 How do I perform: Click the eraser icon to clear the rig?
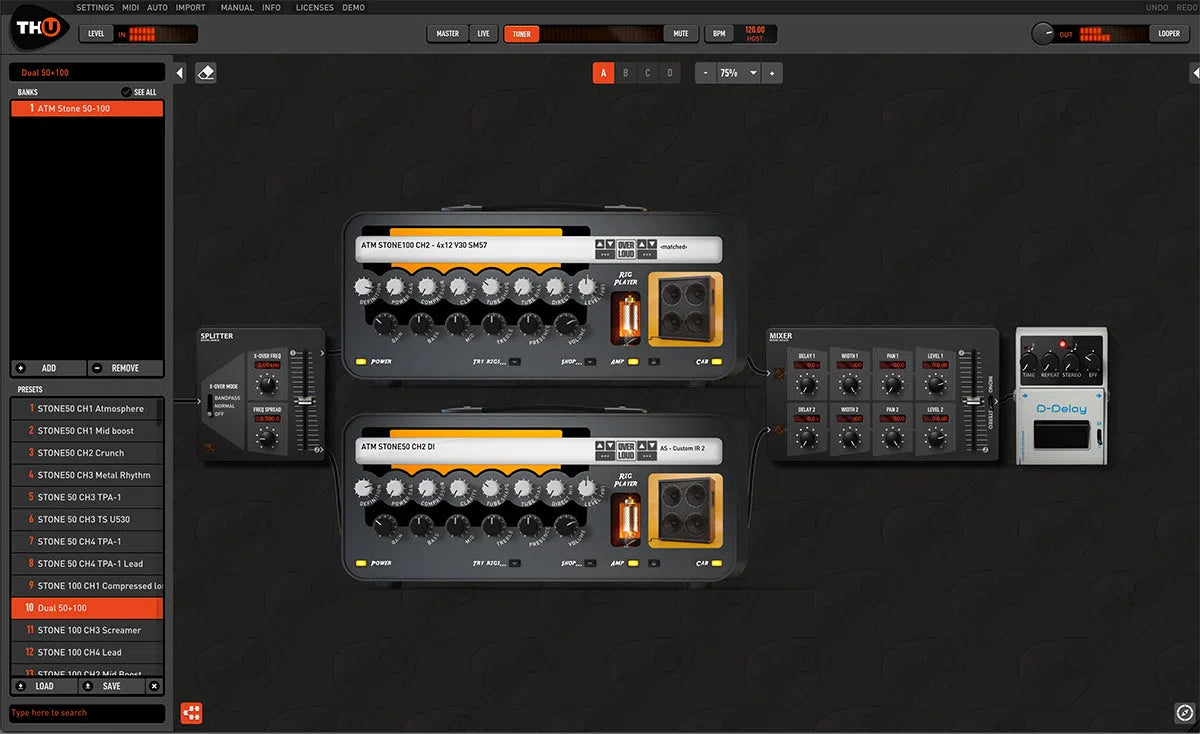pos(205,73)
